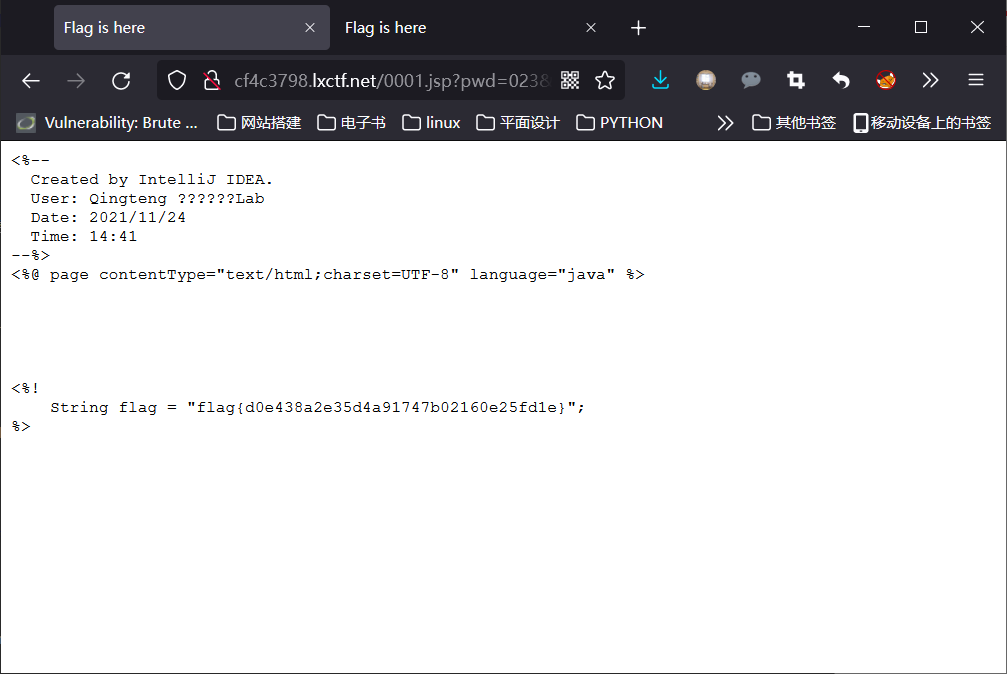This screenshot has height=674, width=1007.
Task: Open the 其他书签 folder
Action: (x=794, y=123)
